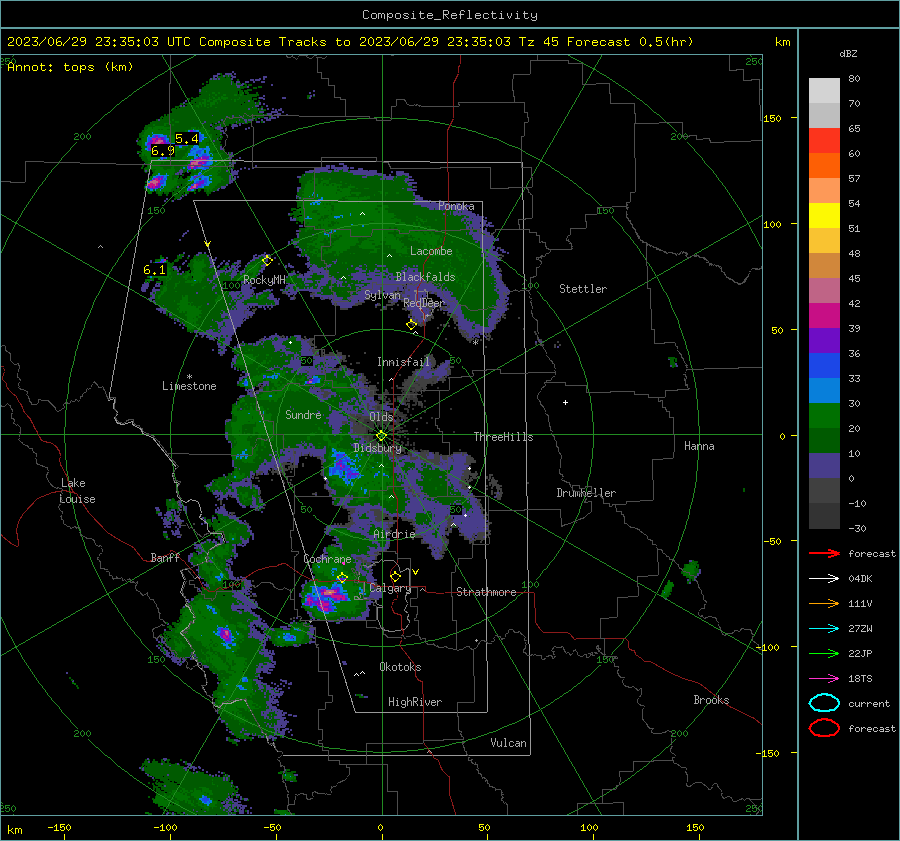Click the Lacombe city label
Viewport: 900px width, 841px height.
pos(431,251)
